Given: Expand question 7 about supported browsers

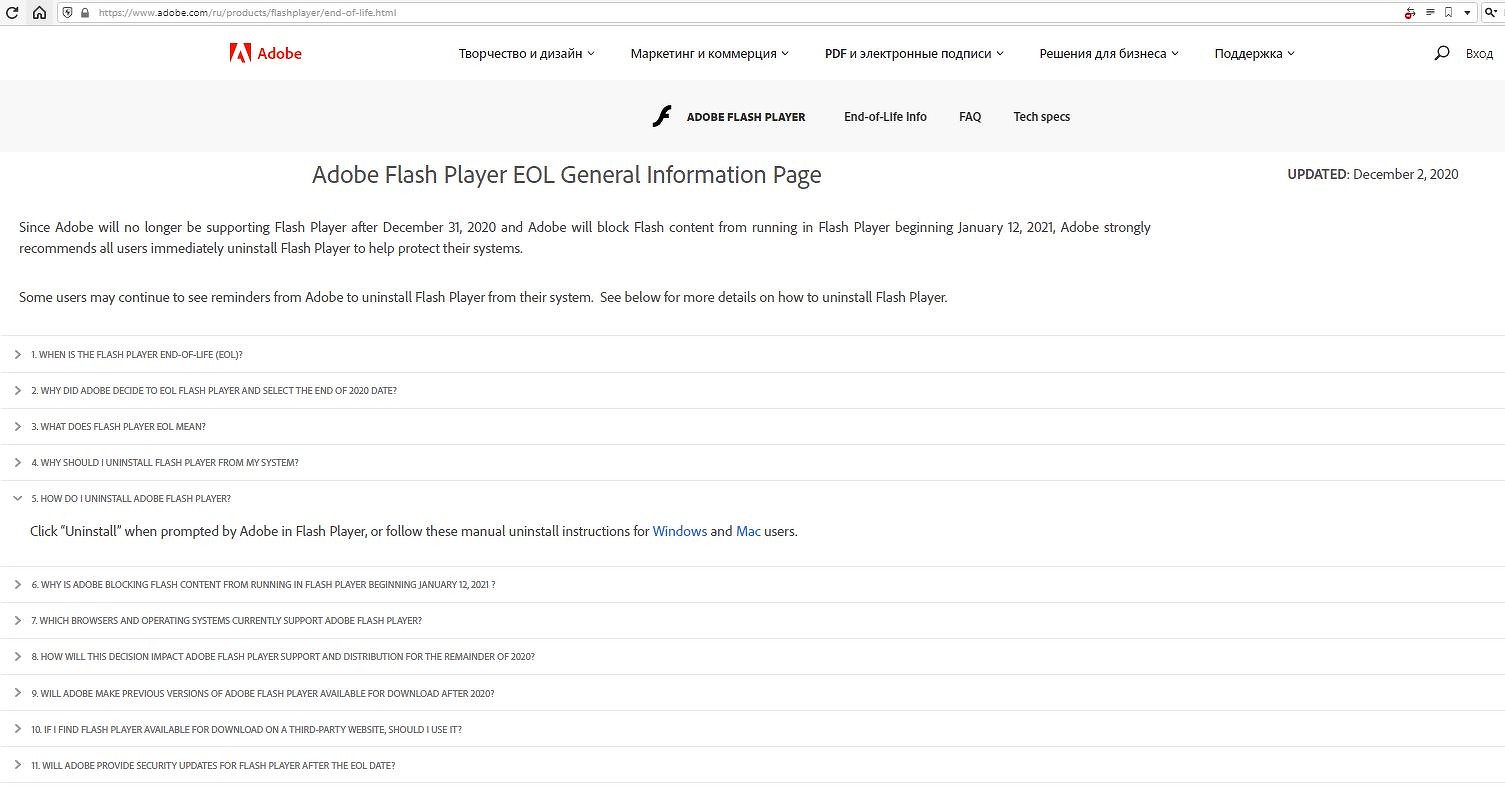Looking at the screenshot, I should (x=752, y=620).
